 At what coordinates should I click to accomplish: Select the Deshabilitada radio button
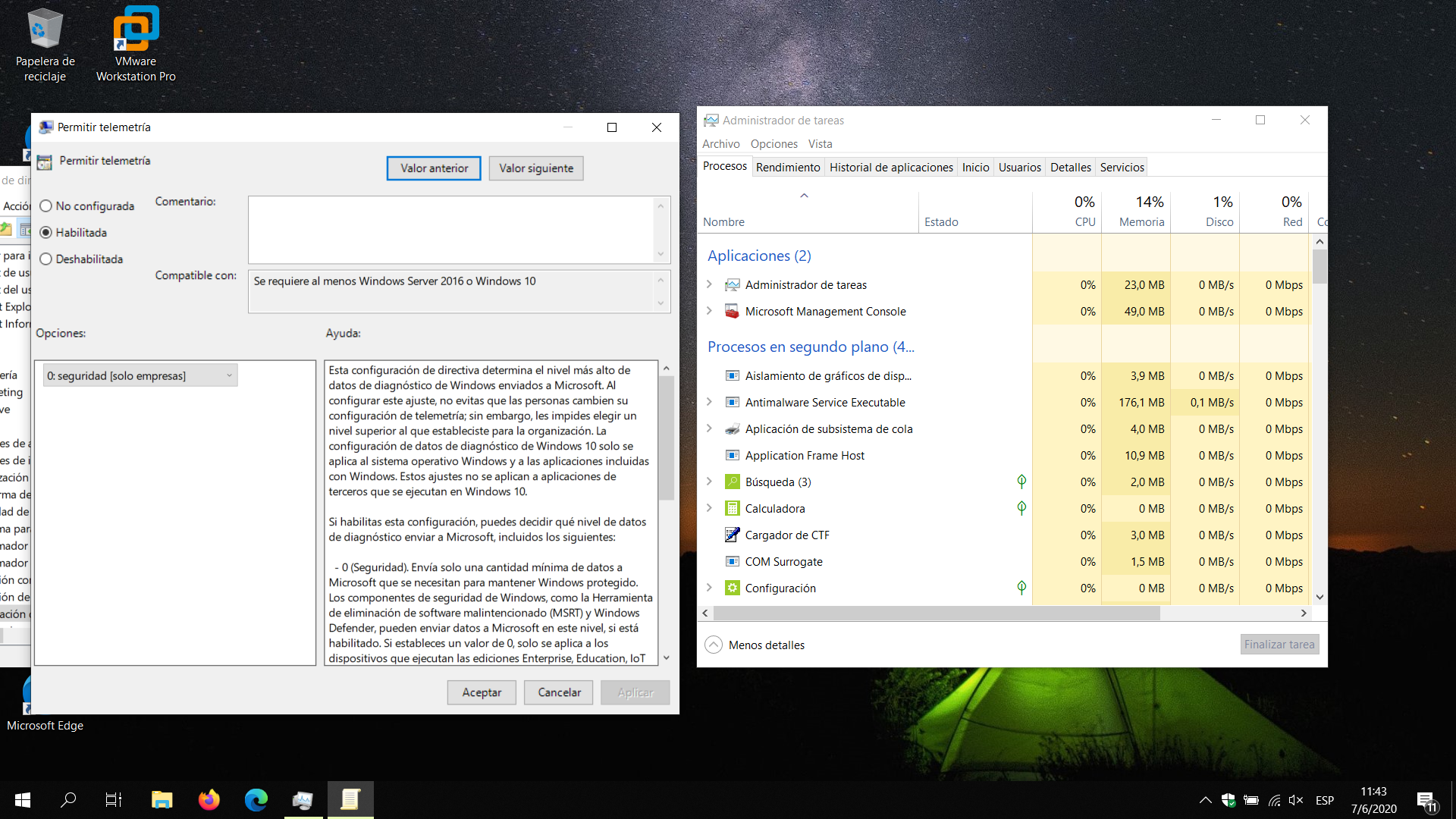pyautogui.click(x=46, y=259)
